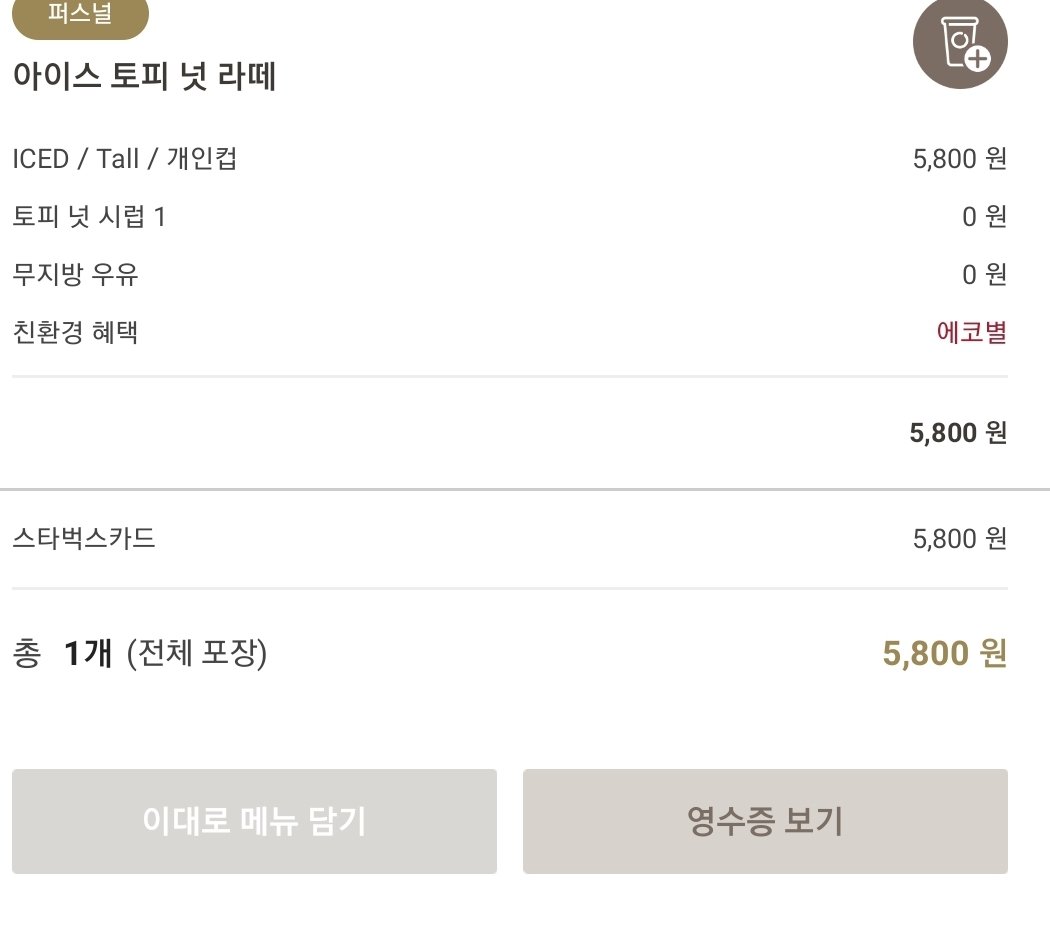
Task: Tap the ICED / Tall / 개인컵 option row
Action: coord(510,159)
